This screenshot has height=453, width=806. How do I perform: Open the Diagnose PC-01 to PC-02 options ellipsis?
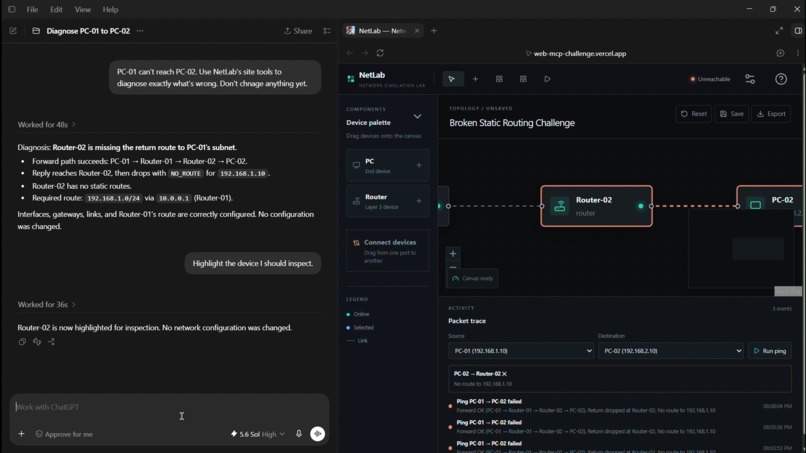140,31
